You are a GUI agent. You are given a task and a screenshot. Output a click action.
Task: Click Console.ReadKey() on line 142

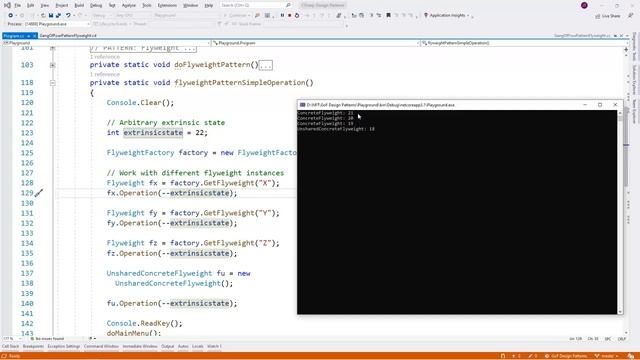[x=144, y=324]
